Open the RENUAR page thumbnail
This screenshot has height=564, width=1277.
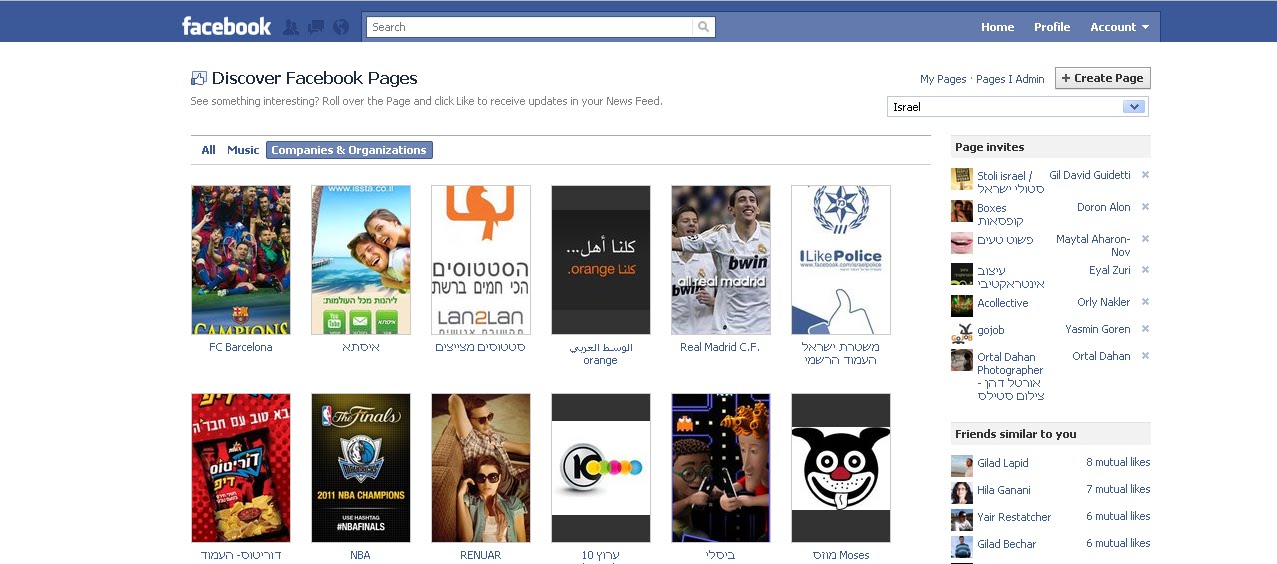tap(481, 468)
